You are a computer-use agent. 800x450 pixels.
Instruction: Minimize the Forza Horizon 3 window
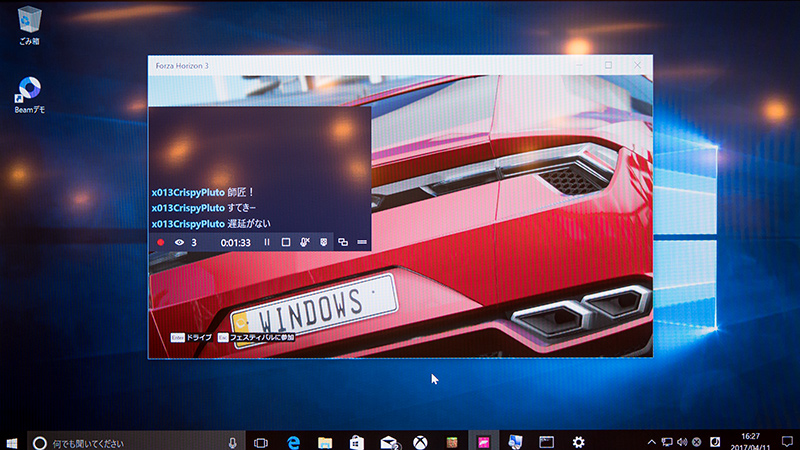(x=580, y=65)
